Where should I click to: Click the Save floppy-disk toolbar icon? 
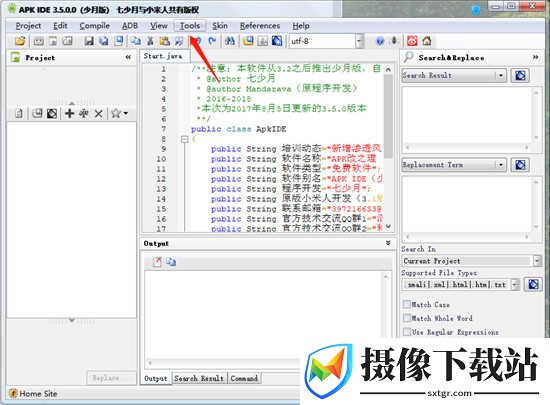pyautogui.click(x=89, y=41)
